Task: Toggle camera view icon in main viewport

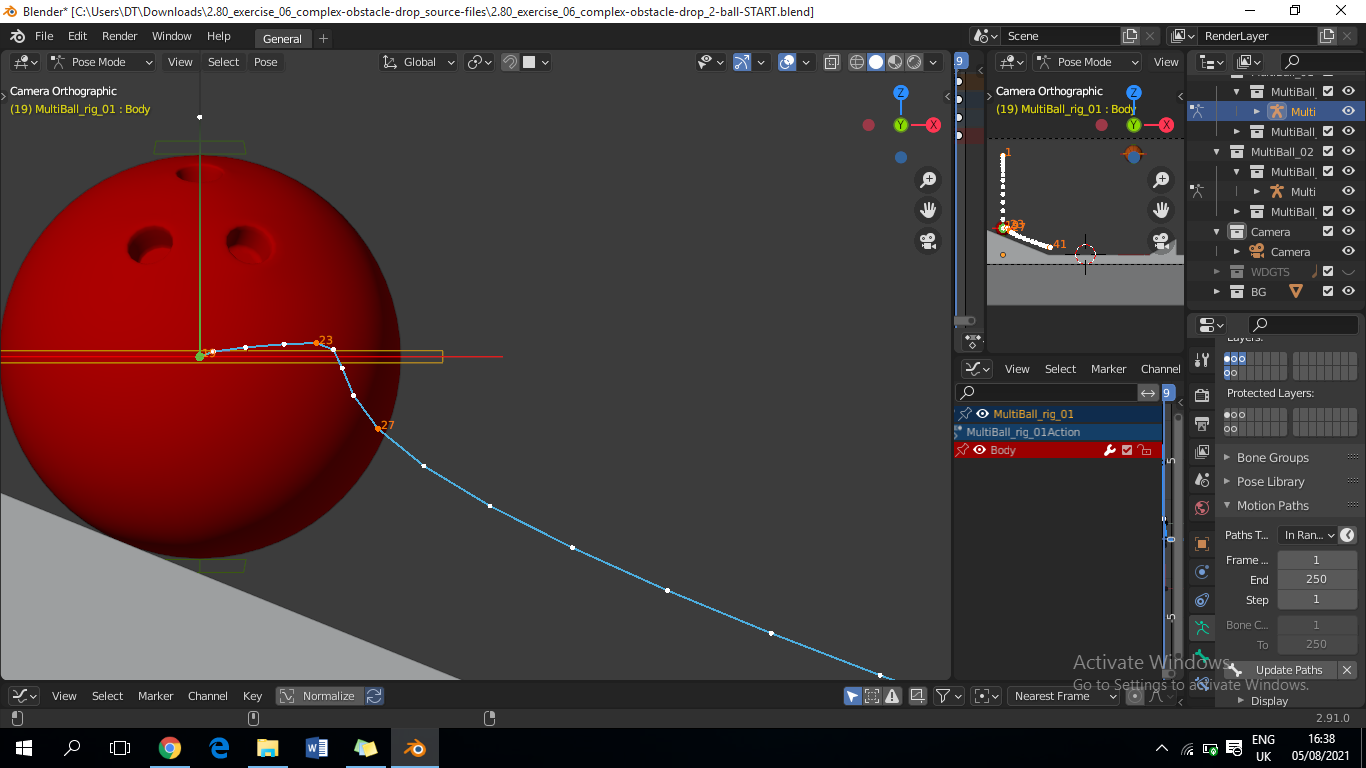Action: click(x=928, y=241)
